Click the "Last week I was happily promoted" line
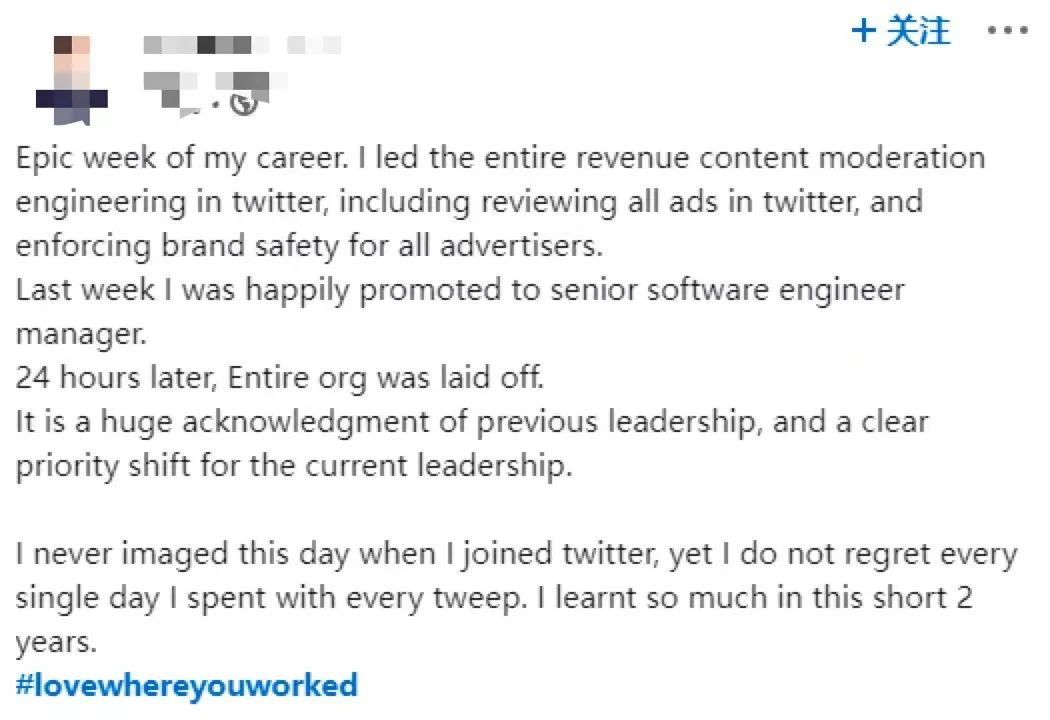Image resolution: width=1050 pixels, height=720 pixels. coord(459,290)
